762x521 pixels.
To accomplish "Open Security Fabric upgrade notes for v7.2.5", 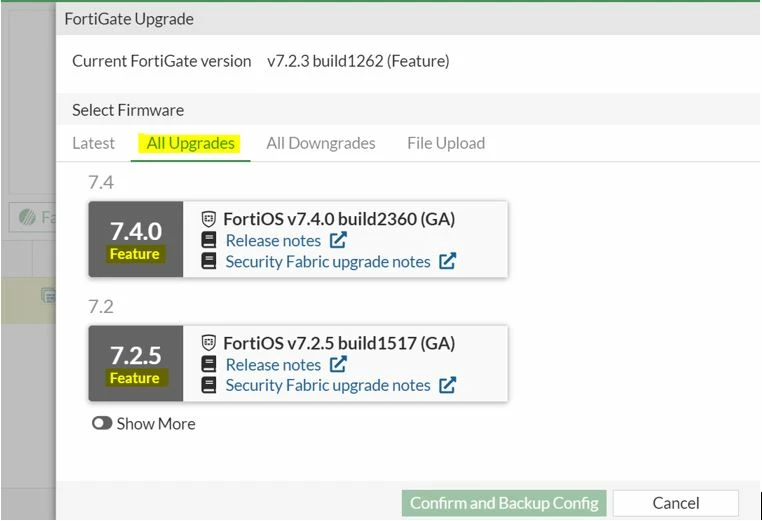I will (x=328, y=385).
